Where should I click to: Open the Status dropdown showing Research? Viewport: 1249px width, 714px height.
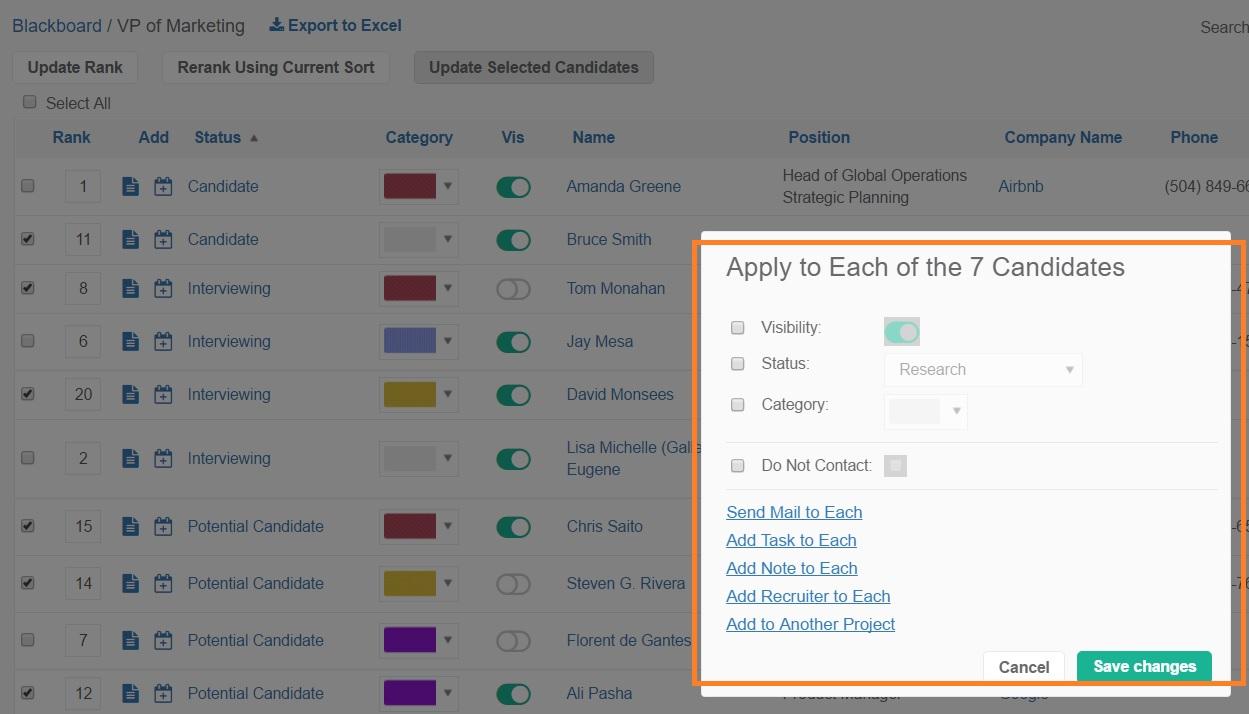coord(983,369)
